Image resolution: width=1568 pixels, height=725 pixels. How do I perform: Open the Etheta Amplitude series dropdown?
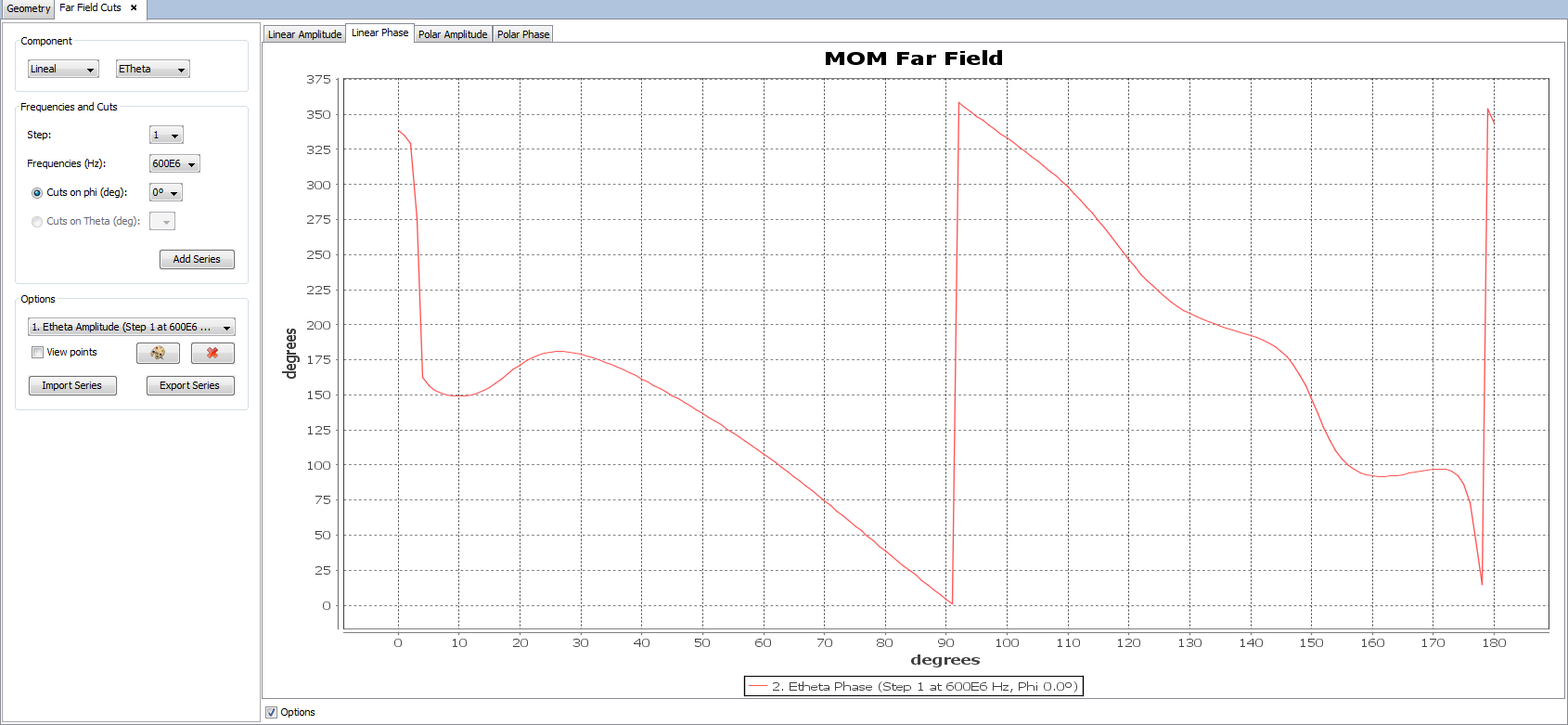[131, 328]
